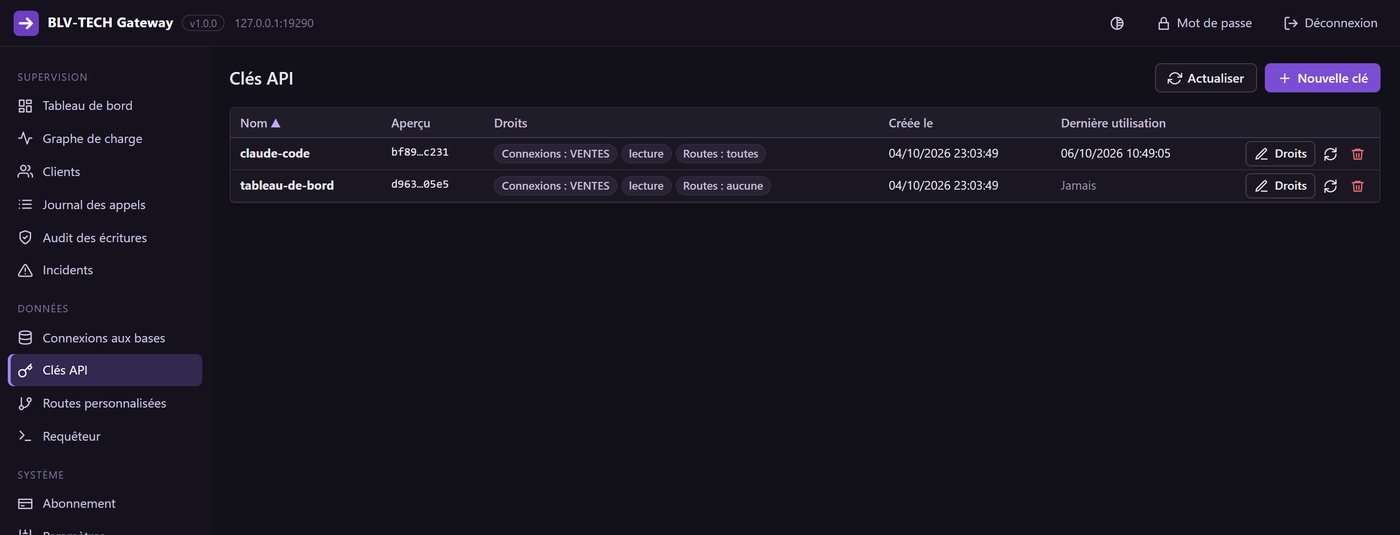Click the Créée le column header

coord(910,123)
